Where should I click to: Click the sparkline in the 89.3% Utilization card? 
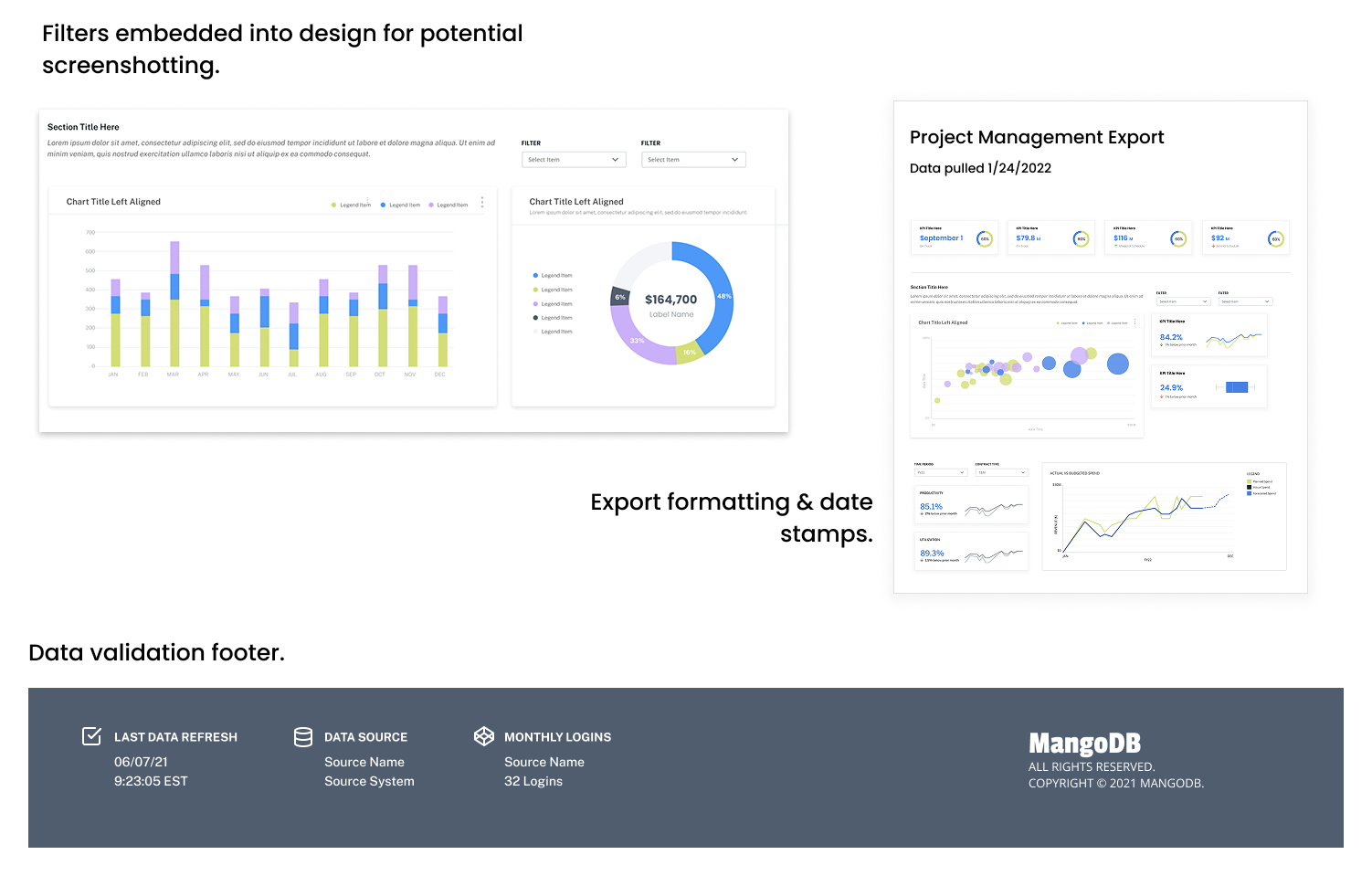pos(994,554)
